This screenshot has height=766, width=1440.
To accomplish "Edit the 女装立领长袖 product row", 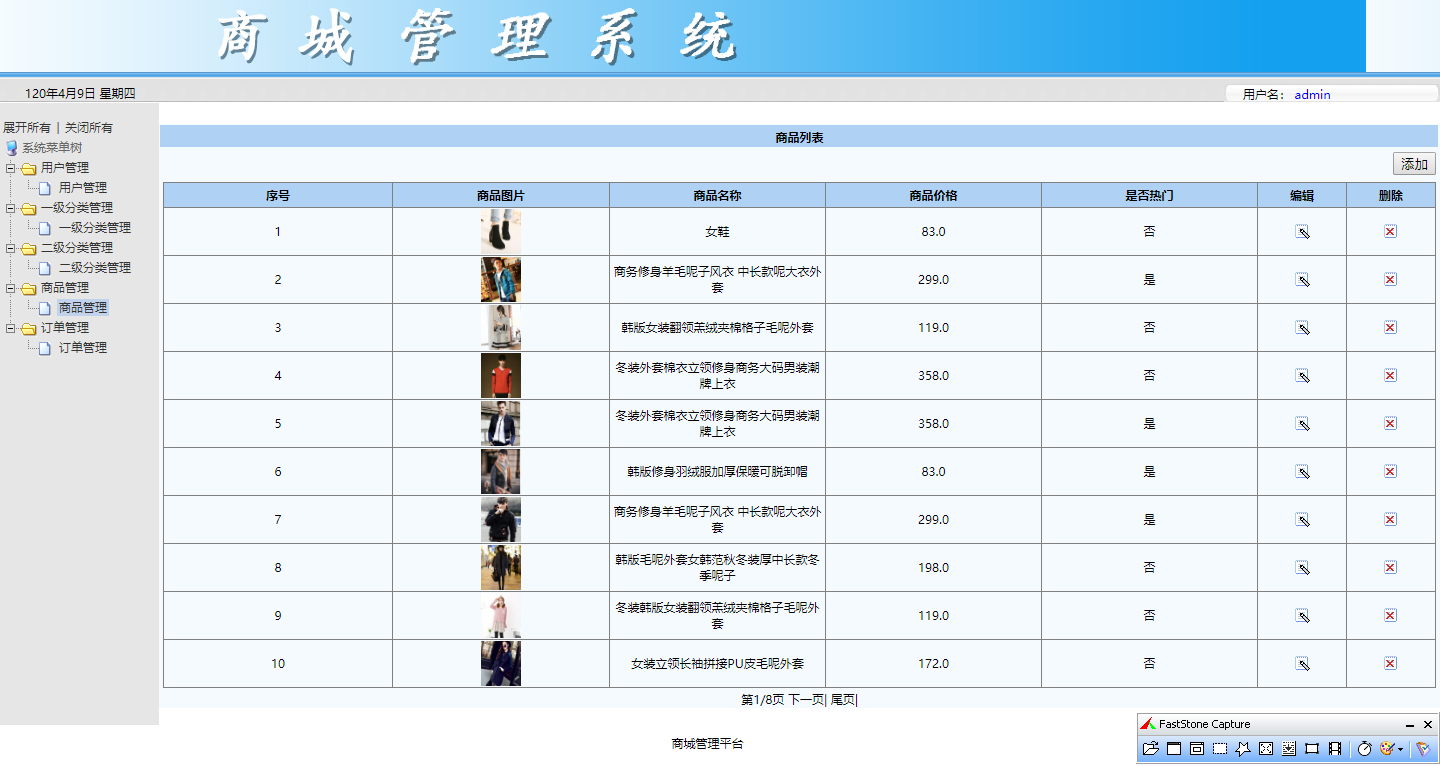I will [x=1302, y=664].
